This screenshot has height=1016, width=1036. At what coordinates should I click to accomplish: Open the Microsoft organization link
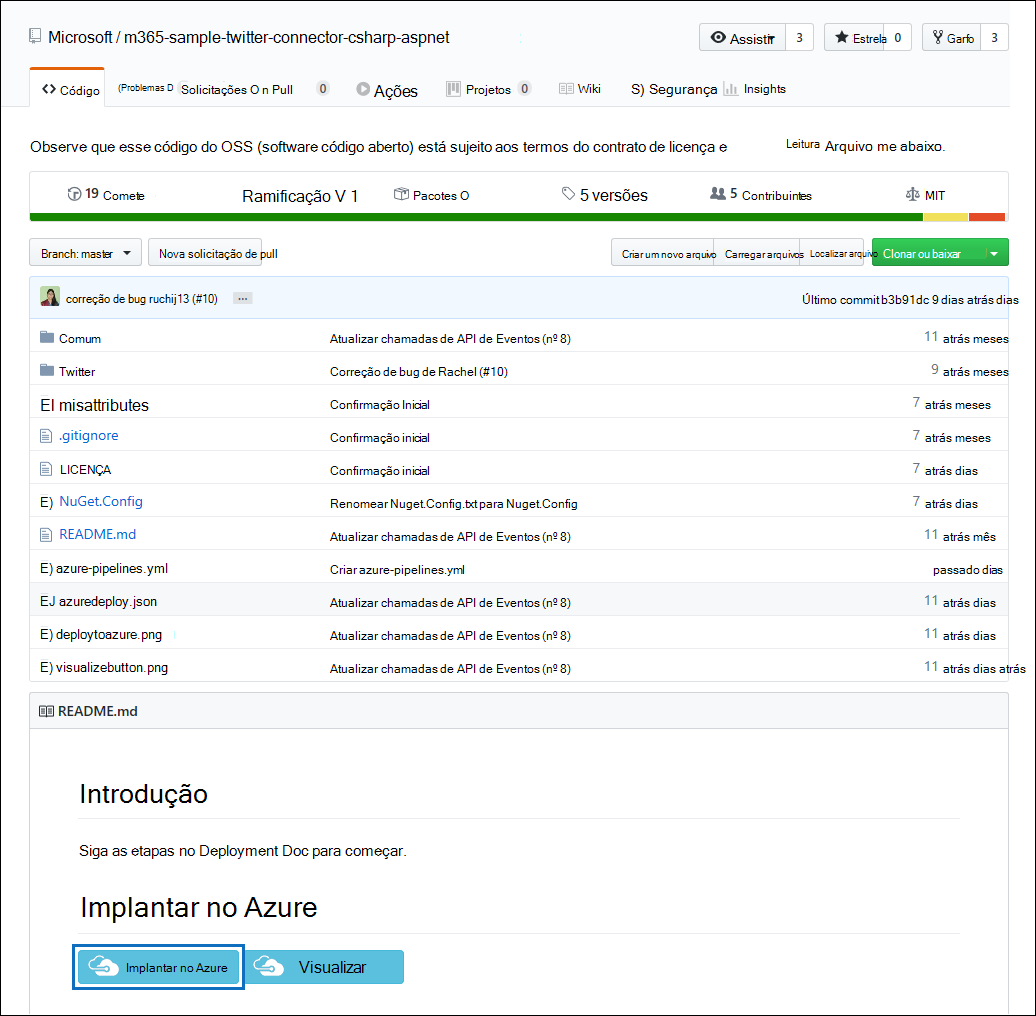coord(80,37)
